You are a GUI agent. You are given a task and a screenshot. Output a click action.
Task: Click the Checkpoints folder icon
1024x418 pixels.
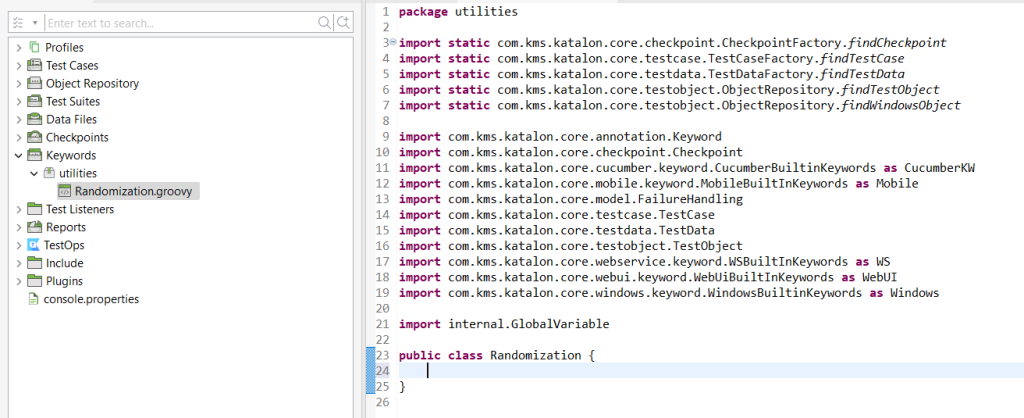click(35, 138)
